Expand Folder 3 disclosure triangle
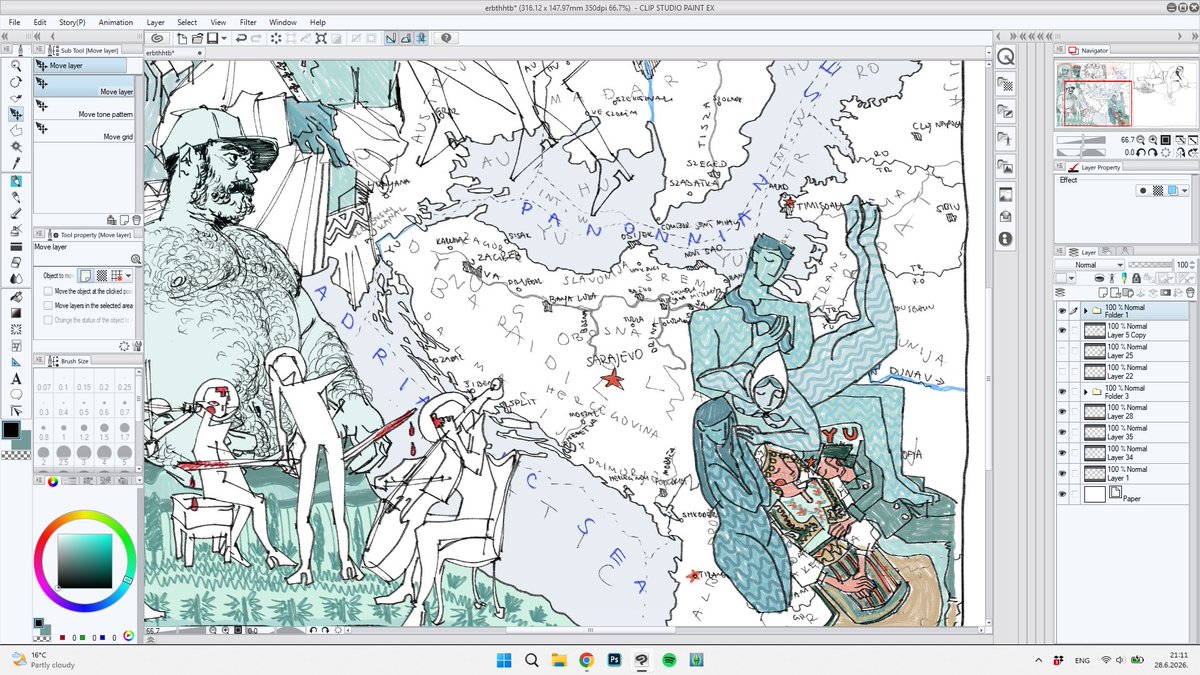The width and height of the screenshot is (1200, 675). tap(1085, 392)
